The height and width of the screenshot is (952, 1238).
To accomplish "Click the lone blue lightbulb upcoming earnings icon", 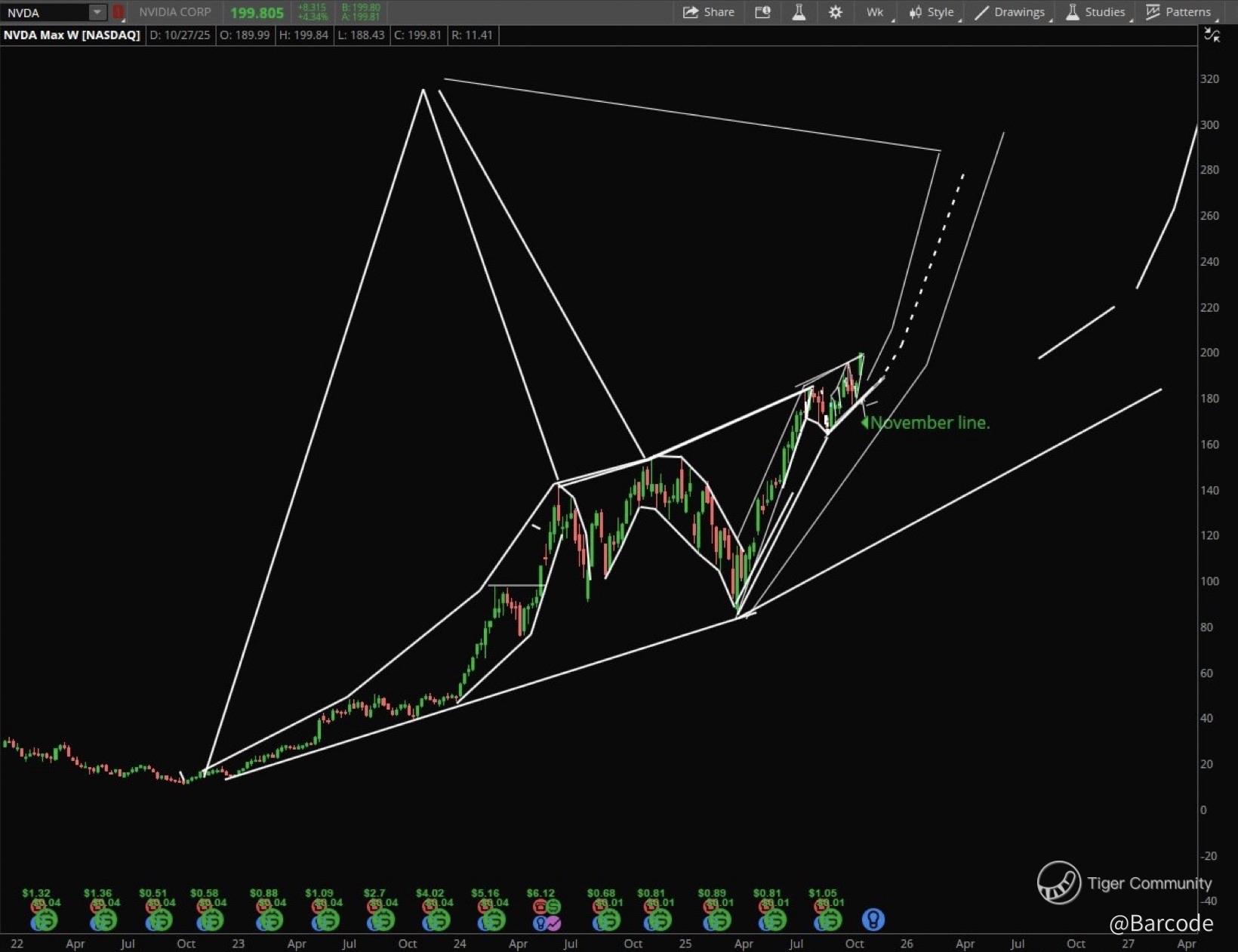I will point(873,920).
